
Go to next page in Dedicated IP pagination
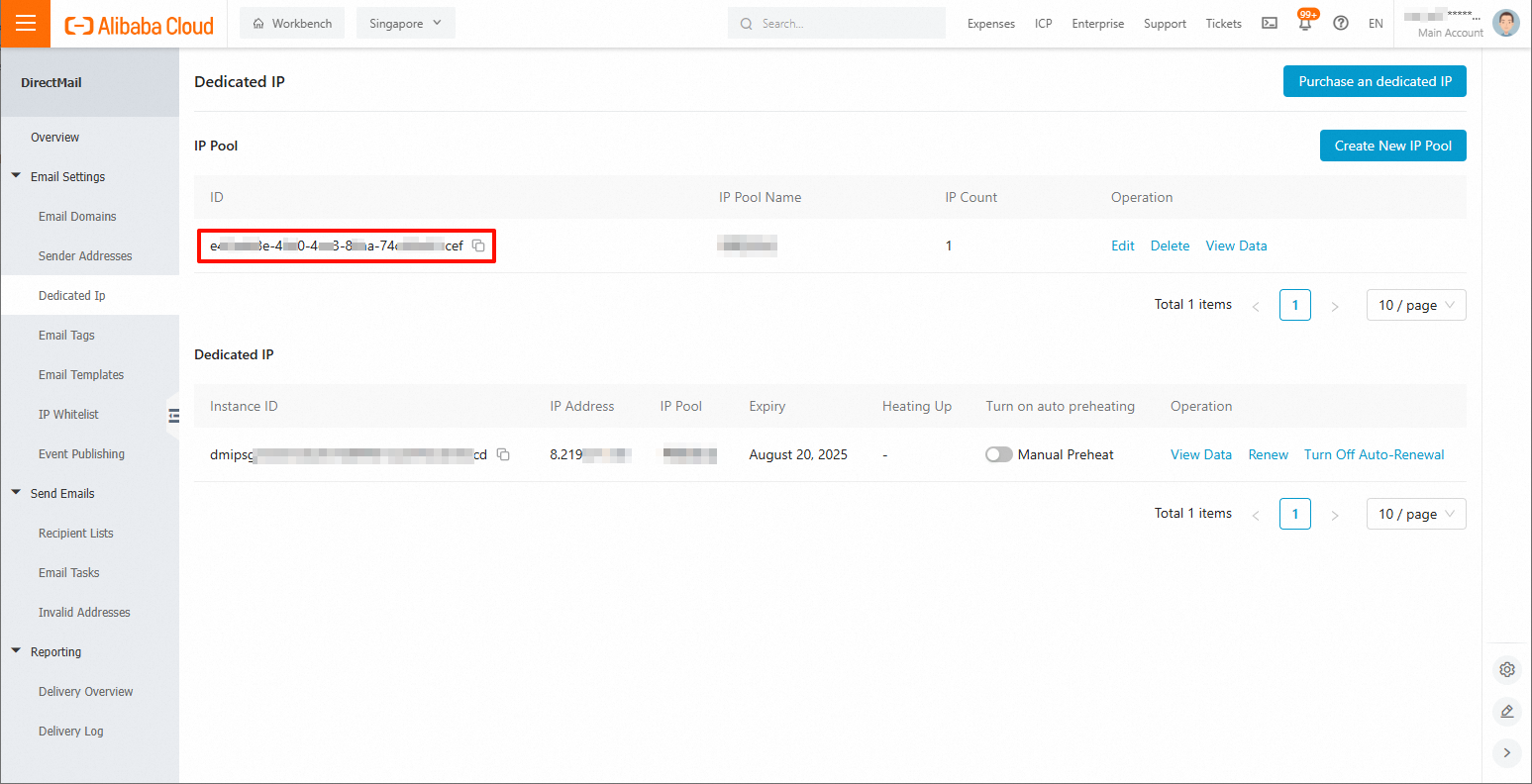point(1335,514)
